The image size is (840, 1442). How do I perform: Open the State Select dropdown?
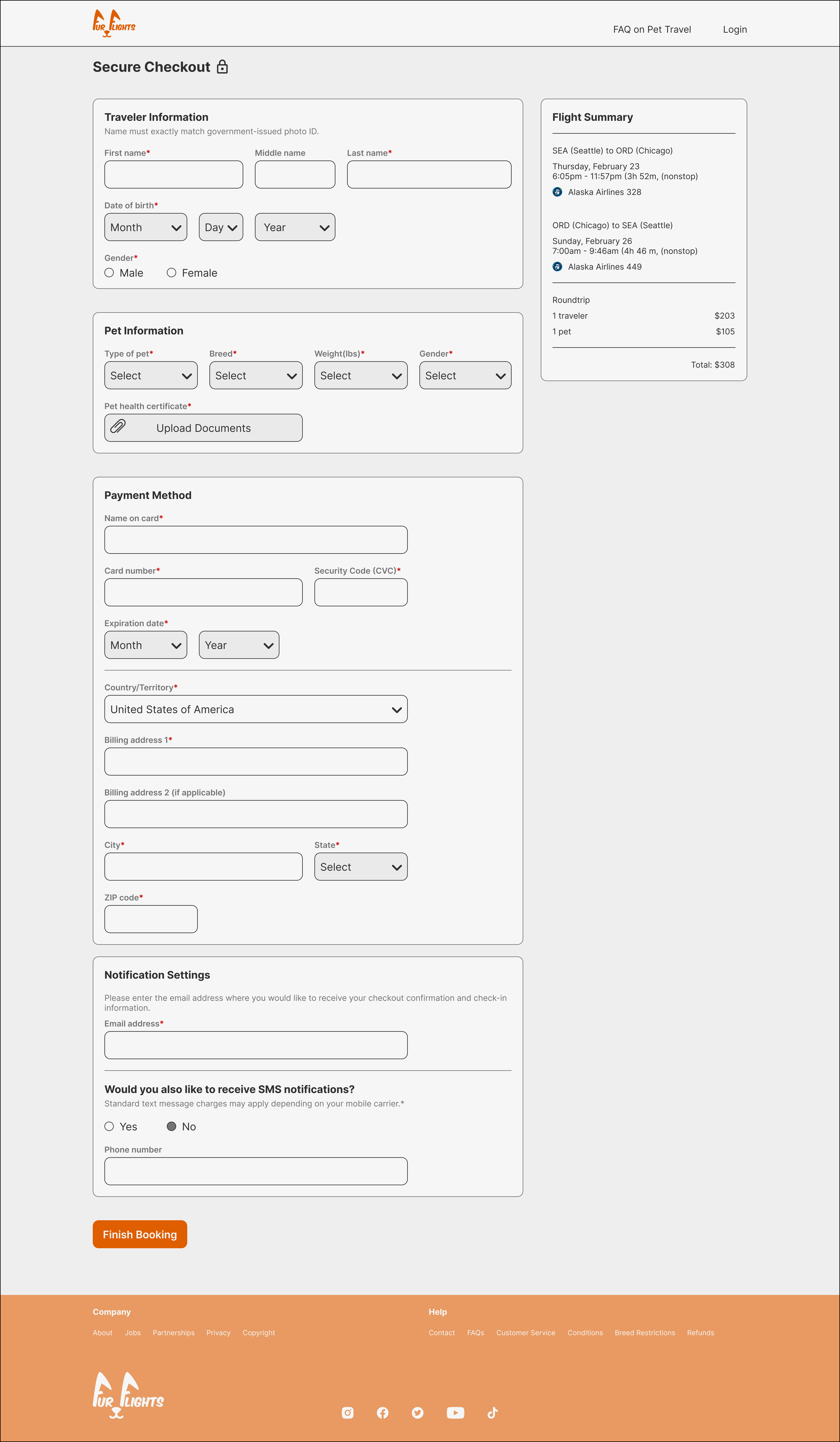(x=361, y=866)
